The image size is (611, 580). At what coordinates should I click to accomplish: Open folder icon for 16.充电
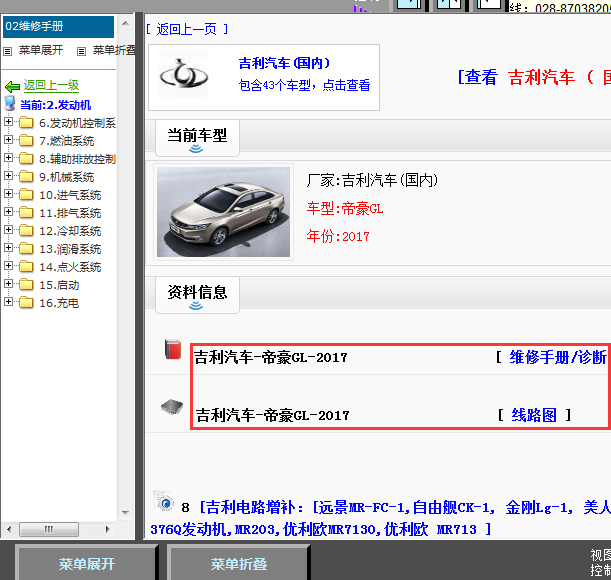26,302
